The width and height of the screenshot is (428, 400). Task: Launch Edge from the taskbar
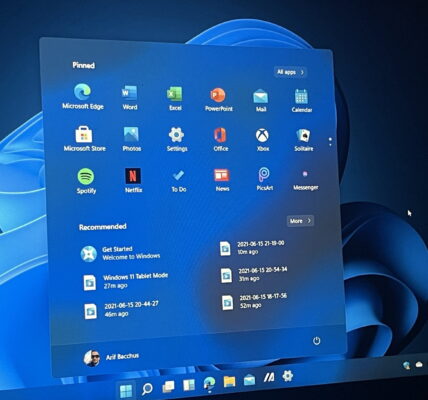click(x=209, y=383)
